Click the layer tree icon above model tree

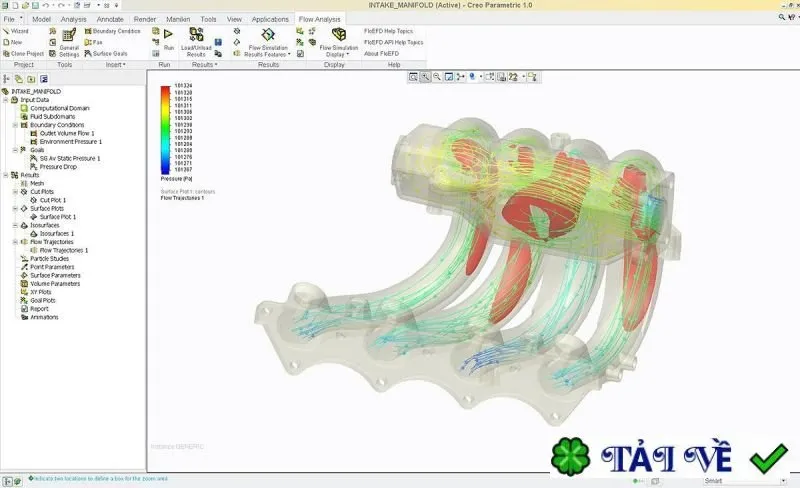point(19,79)
